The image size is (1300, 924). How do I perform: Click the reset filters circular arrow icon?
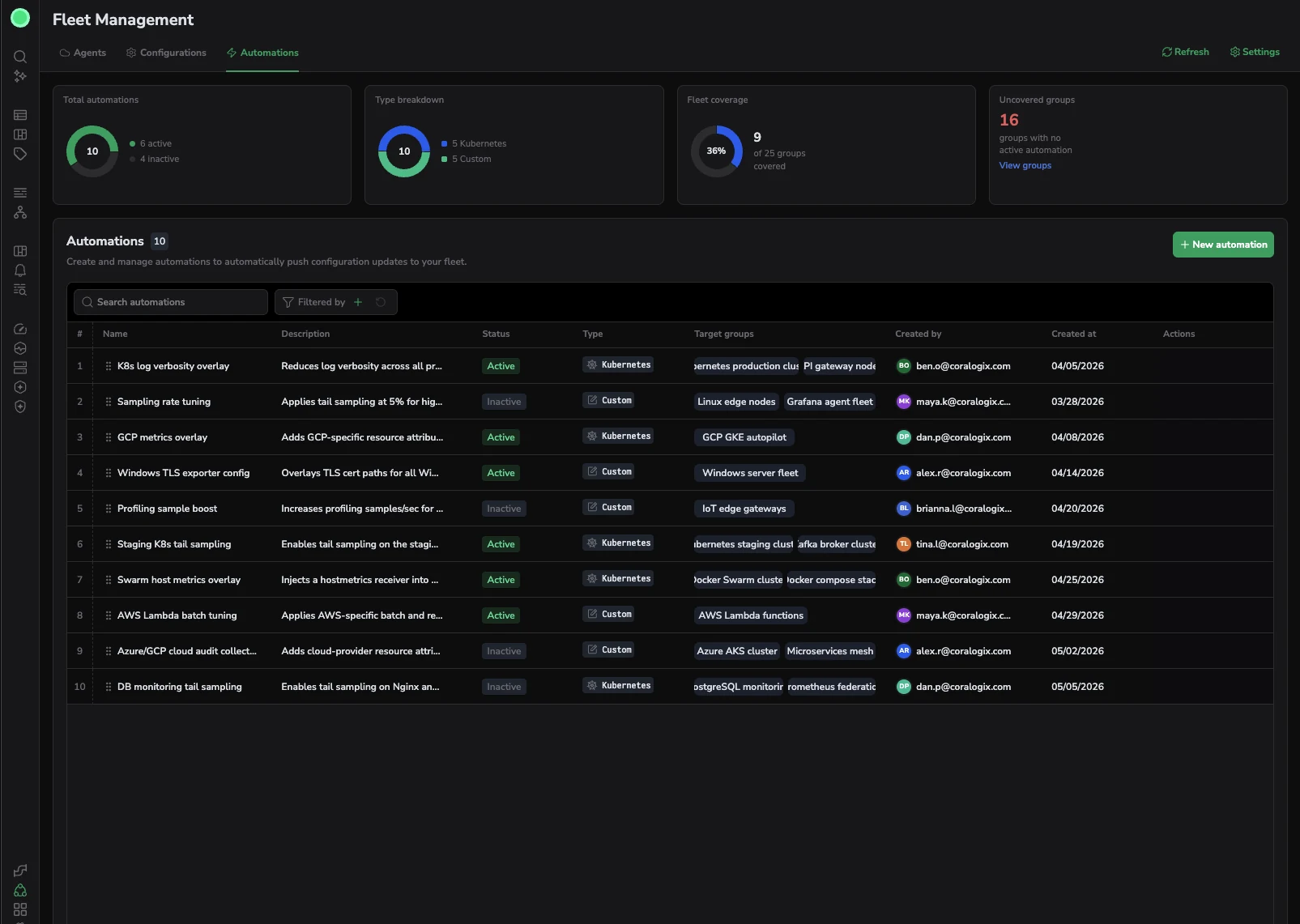[381, 302]
